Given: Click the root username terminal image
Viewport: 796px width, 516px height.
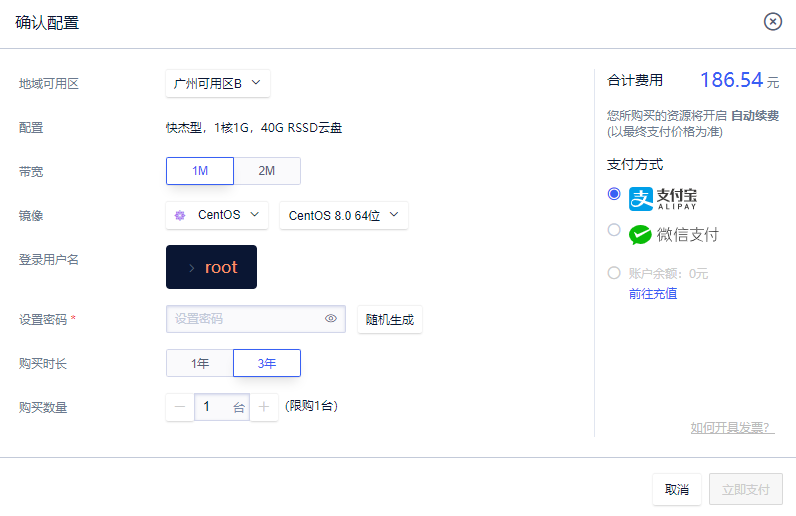Looking at the screenshot, I should point(211,267).
